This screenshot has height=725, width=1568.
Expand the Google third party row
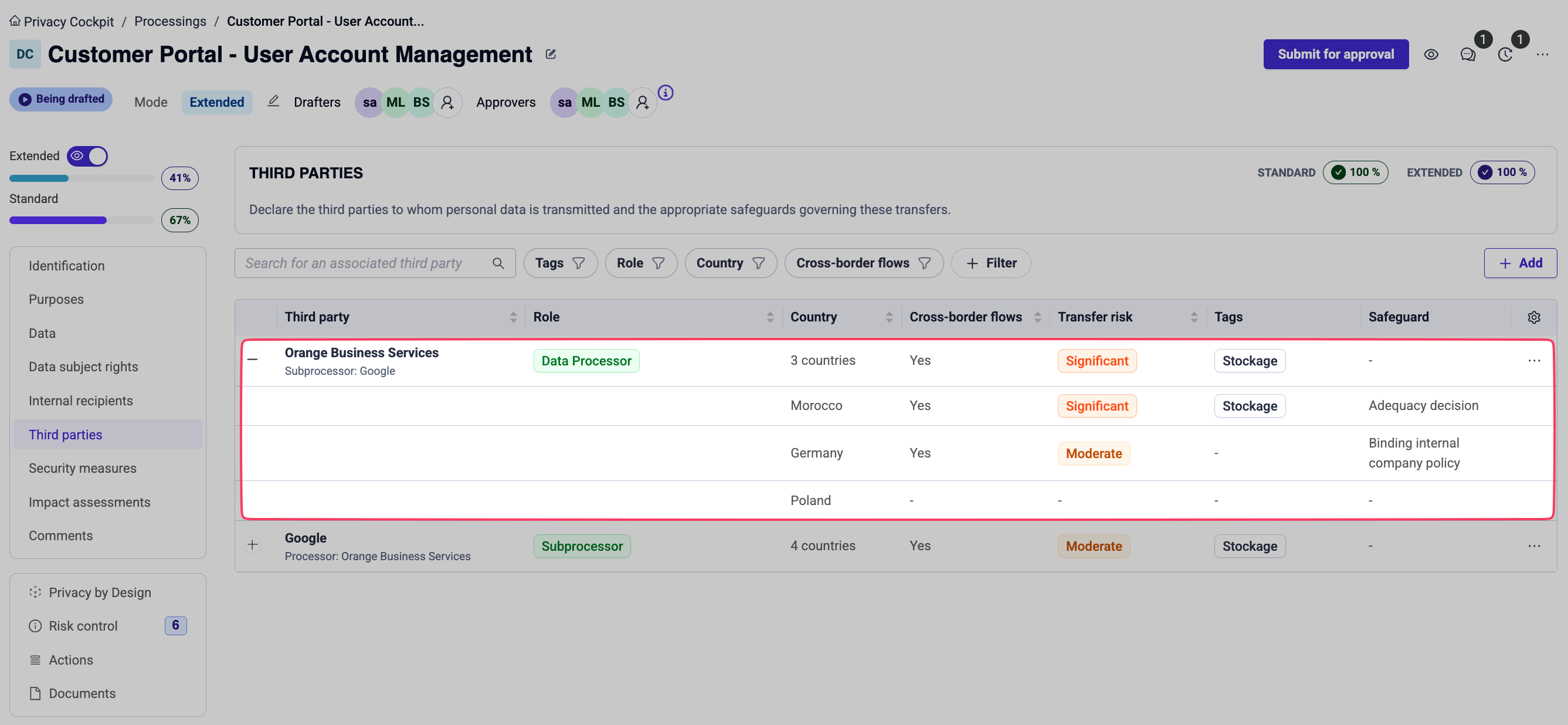(x=253, y=545)
